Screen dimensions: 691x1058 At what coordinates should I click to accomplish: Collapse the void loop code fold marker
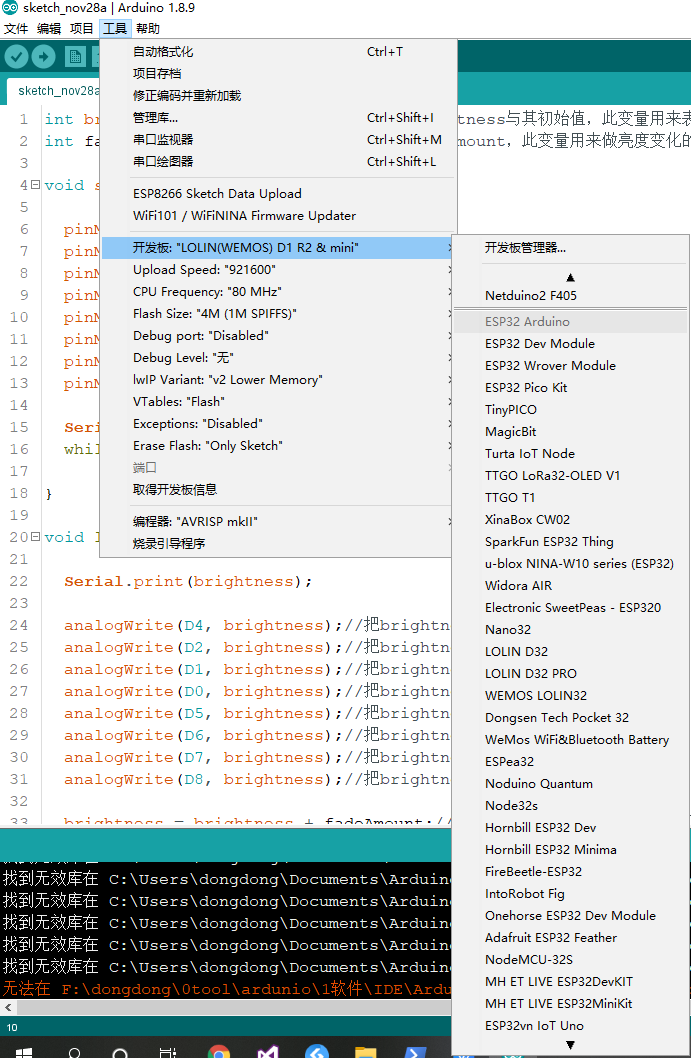[35, 536]
